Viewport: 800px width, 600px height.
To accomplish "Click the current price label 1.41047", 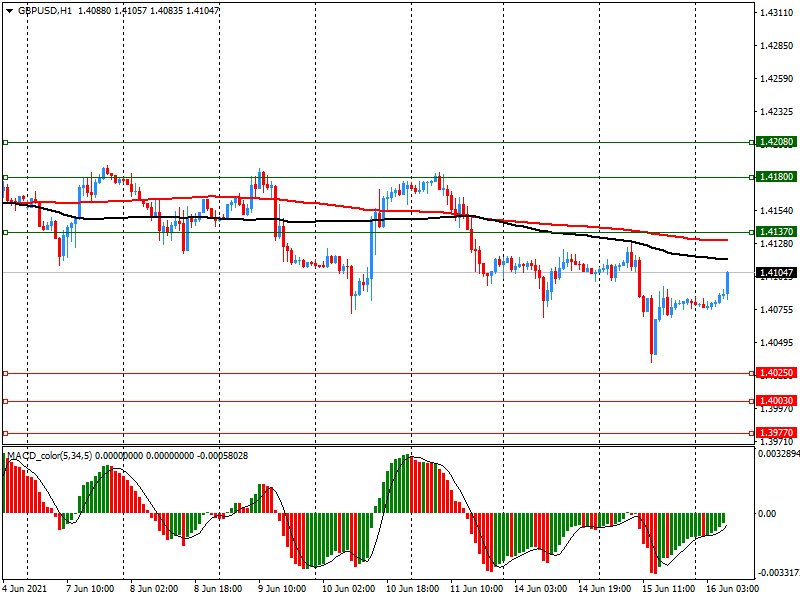I will 776,272.
